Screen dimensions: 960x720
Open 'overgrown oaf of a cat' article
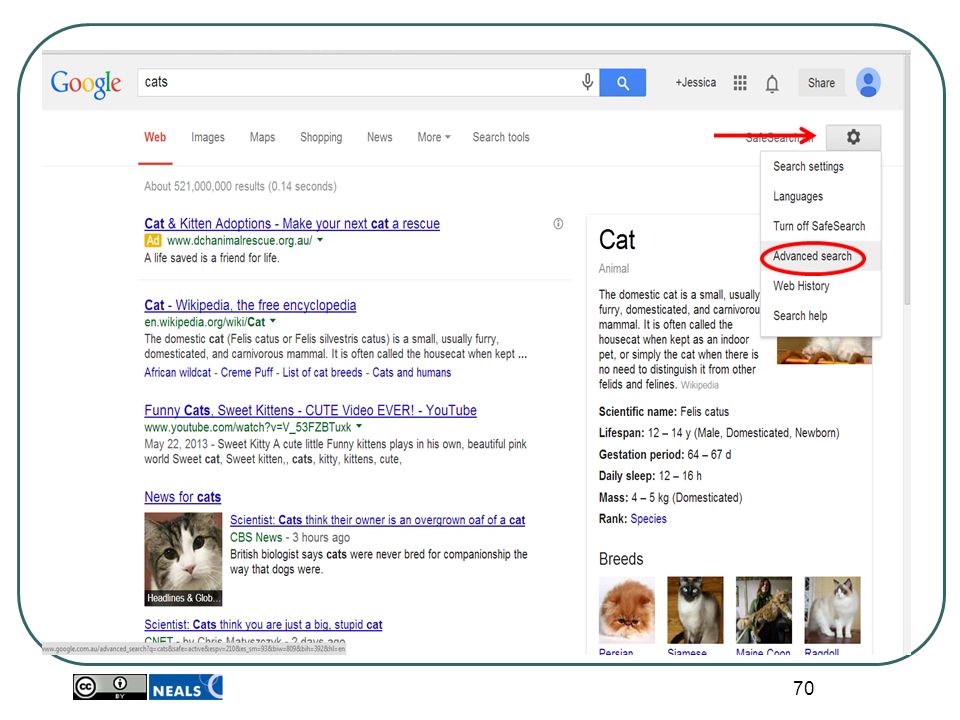click(377, 520)
